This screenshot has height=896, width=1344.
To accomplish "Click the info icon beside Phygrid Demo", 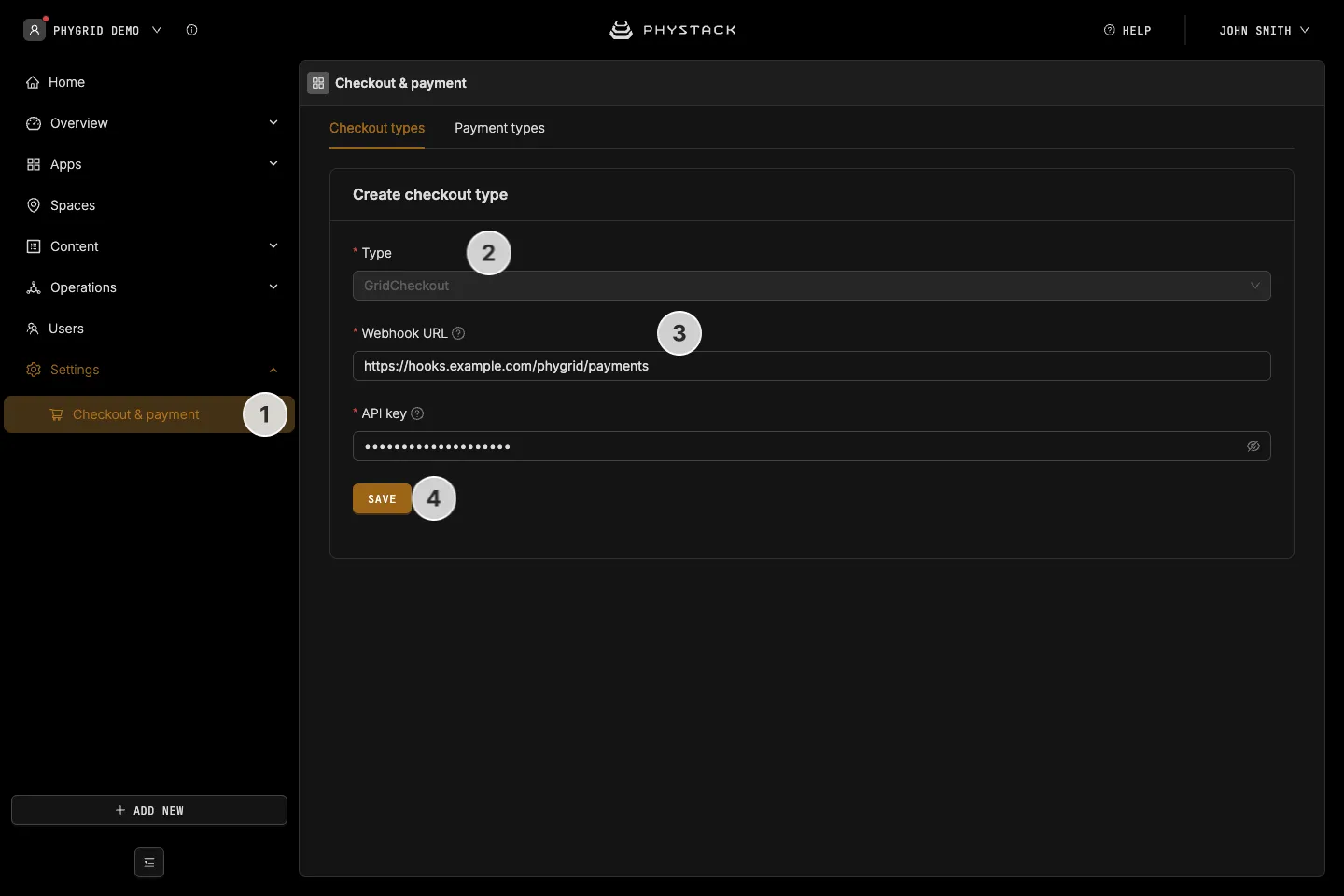I will tap(191, 30).
